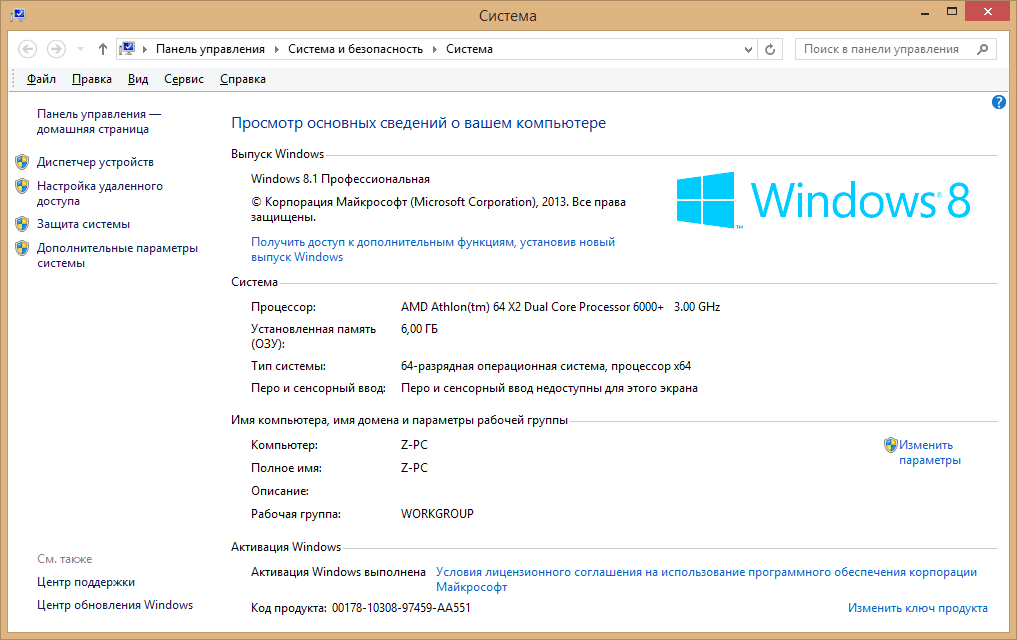Click shield icon beside Настройка удаленного доступа

pos(22,186)
